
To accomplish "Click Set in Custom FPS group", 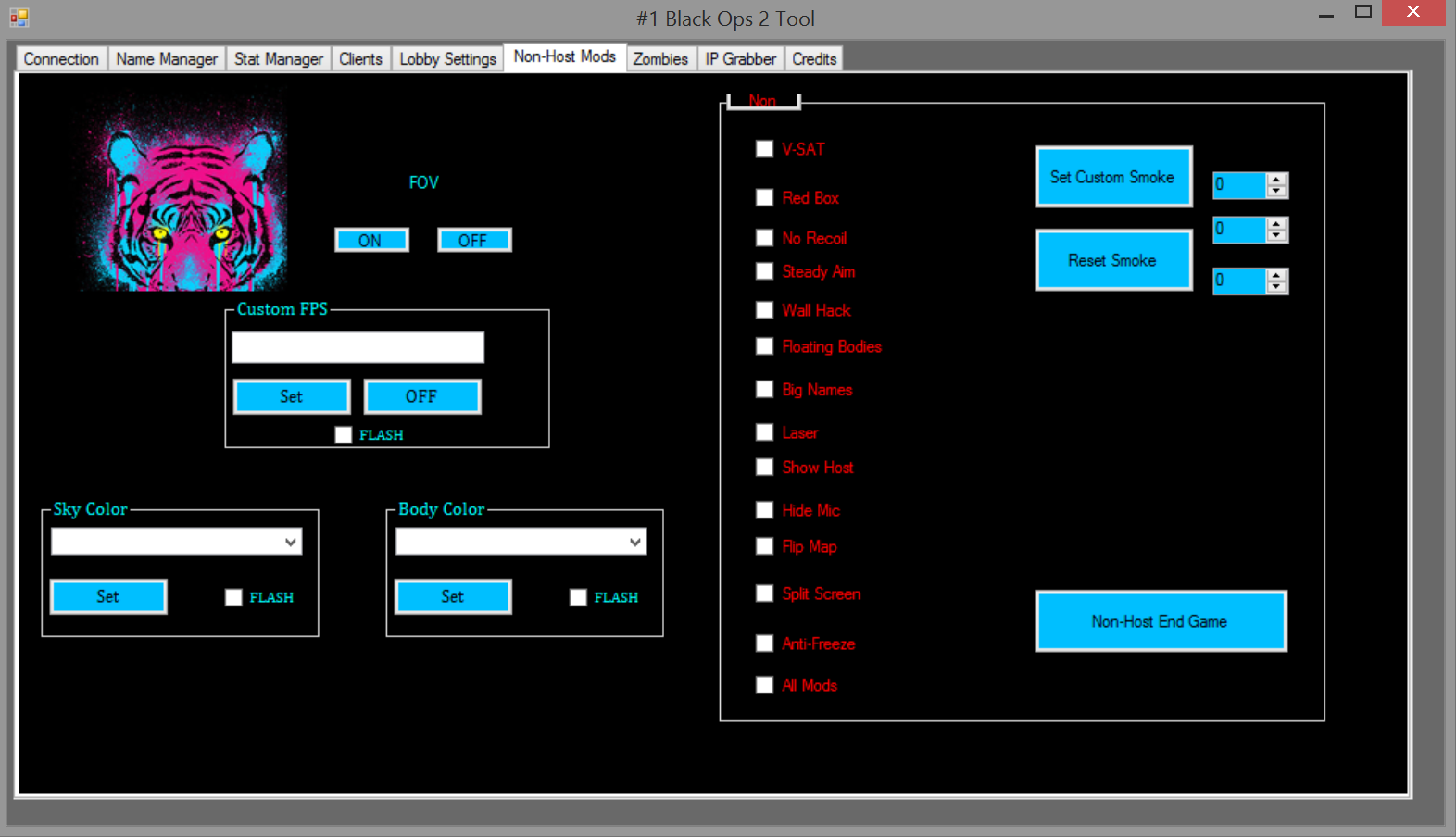I will pos(292,396).
